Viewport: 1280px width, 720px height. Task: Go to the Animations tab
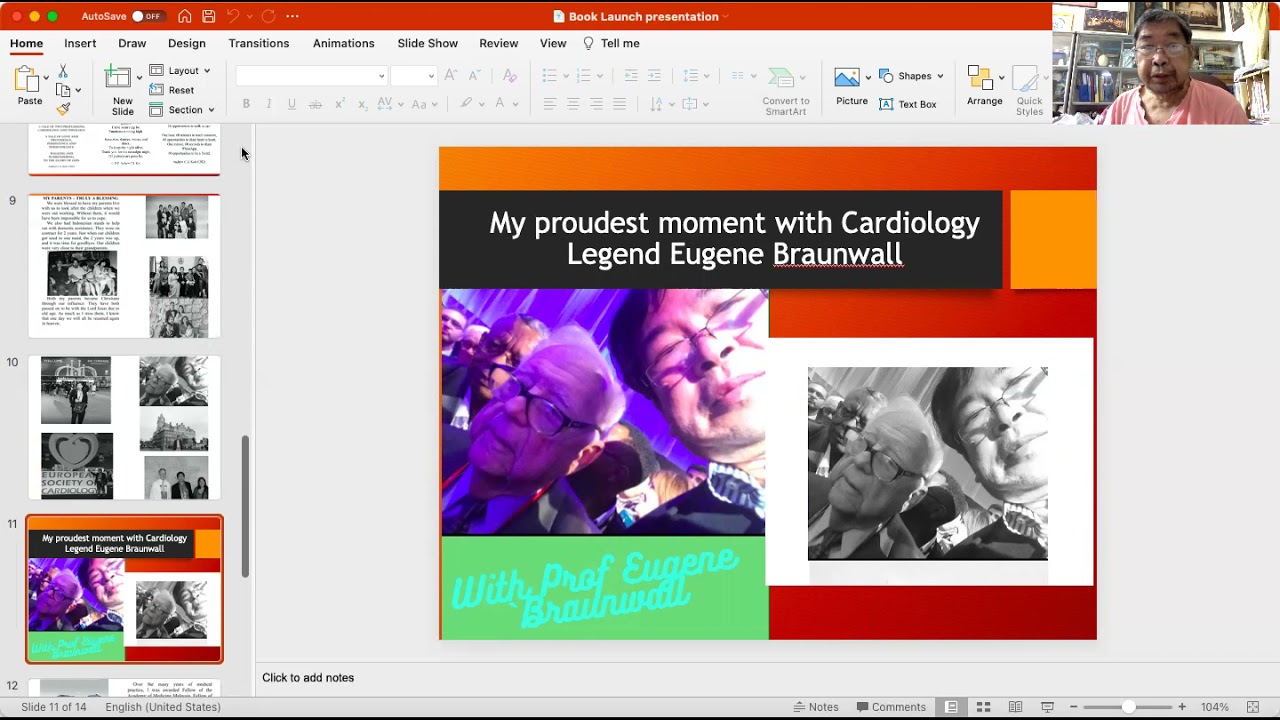pos(343,43)
